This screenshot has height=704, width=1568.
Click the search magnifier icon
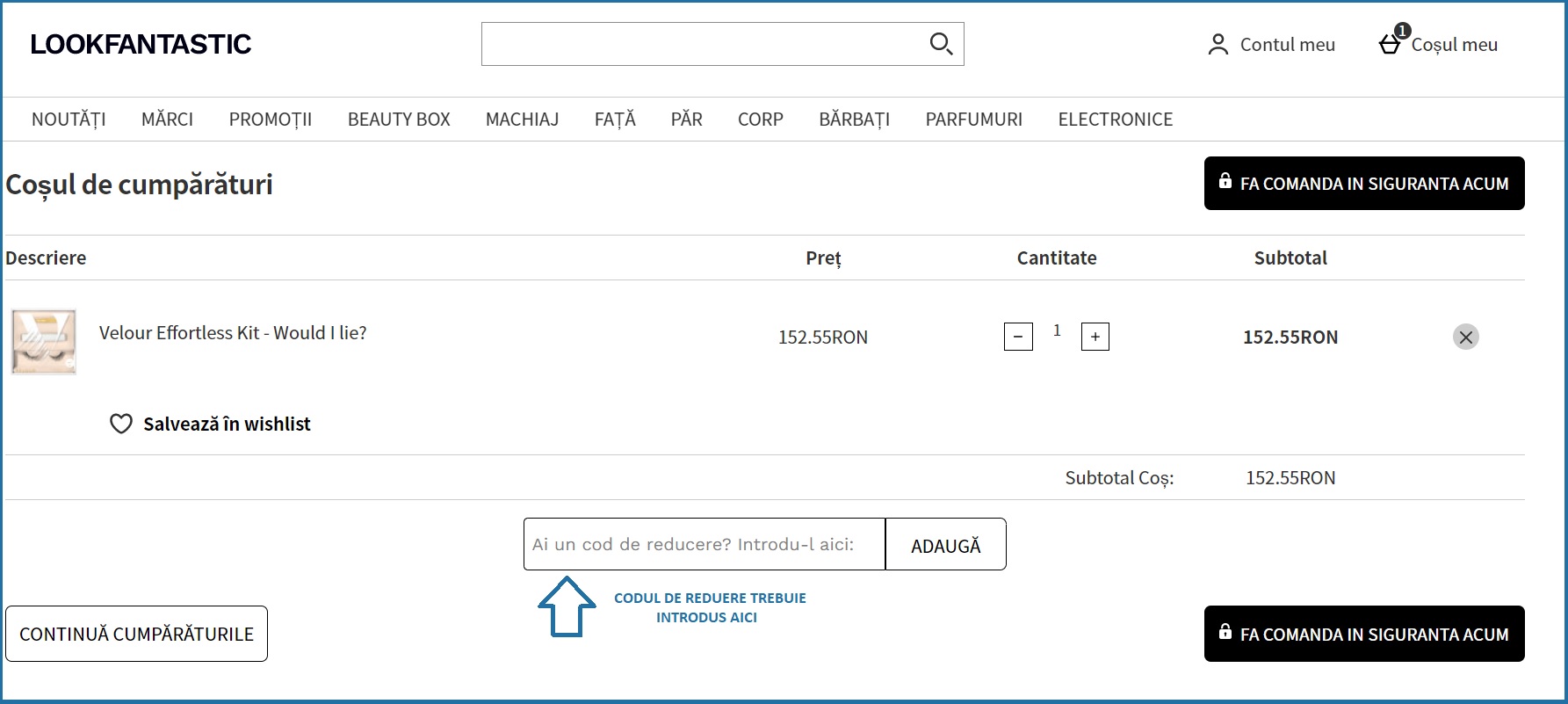click(941, 44)
